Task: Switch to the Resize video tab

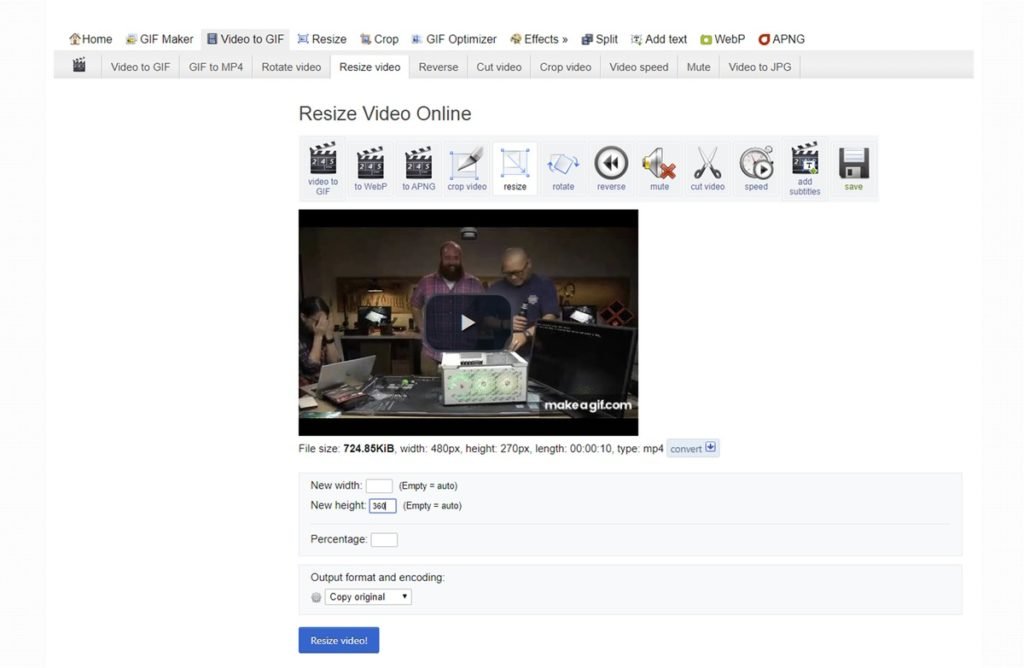Action: [370, 67]
